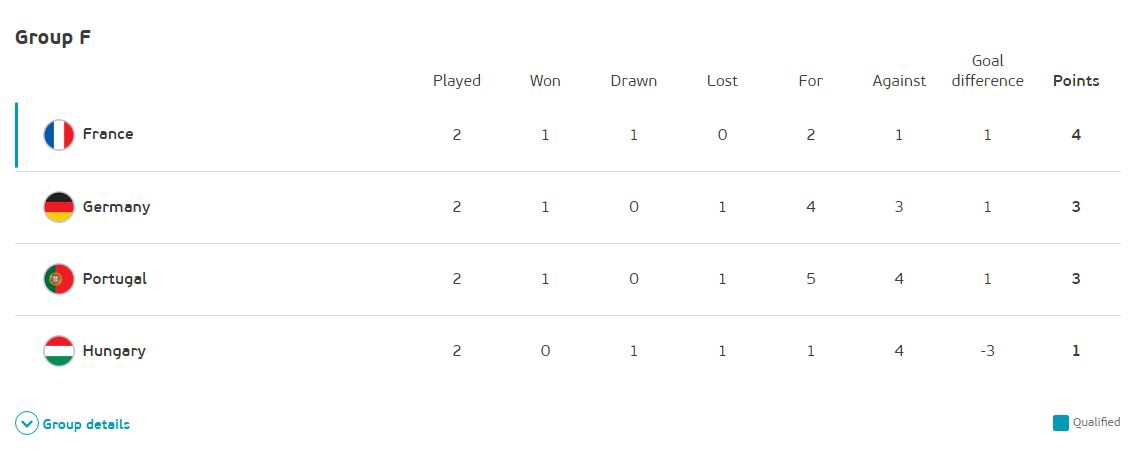
Task: Expand the Group details section
Action: click(86, 424)
